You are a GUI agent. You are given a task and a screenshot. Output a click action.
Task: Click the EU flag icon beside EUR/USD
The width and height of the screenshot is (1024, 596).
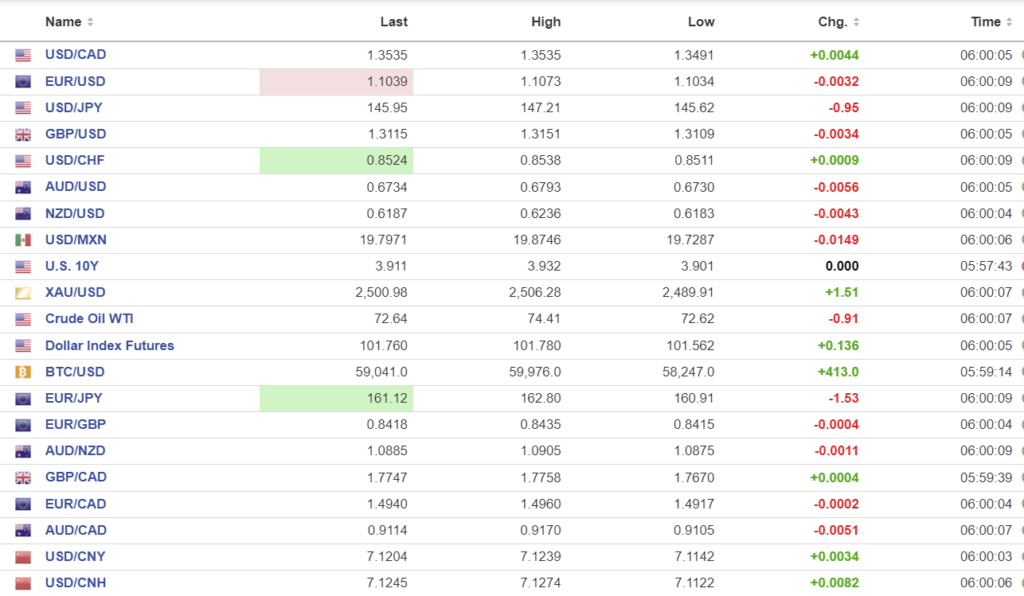(x=23, y=82)
